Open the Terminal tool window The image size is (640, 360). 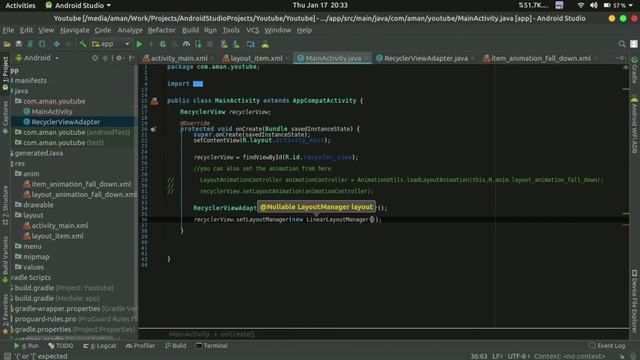click(x=211, y=346)
